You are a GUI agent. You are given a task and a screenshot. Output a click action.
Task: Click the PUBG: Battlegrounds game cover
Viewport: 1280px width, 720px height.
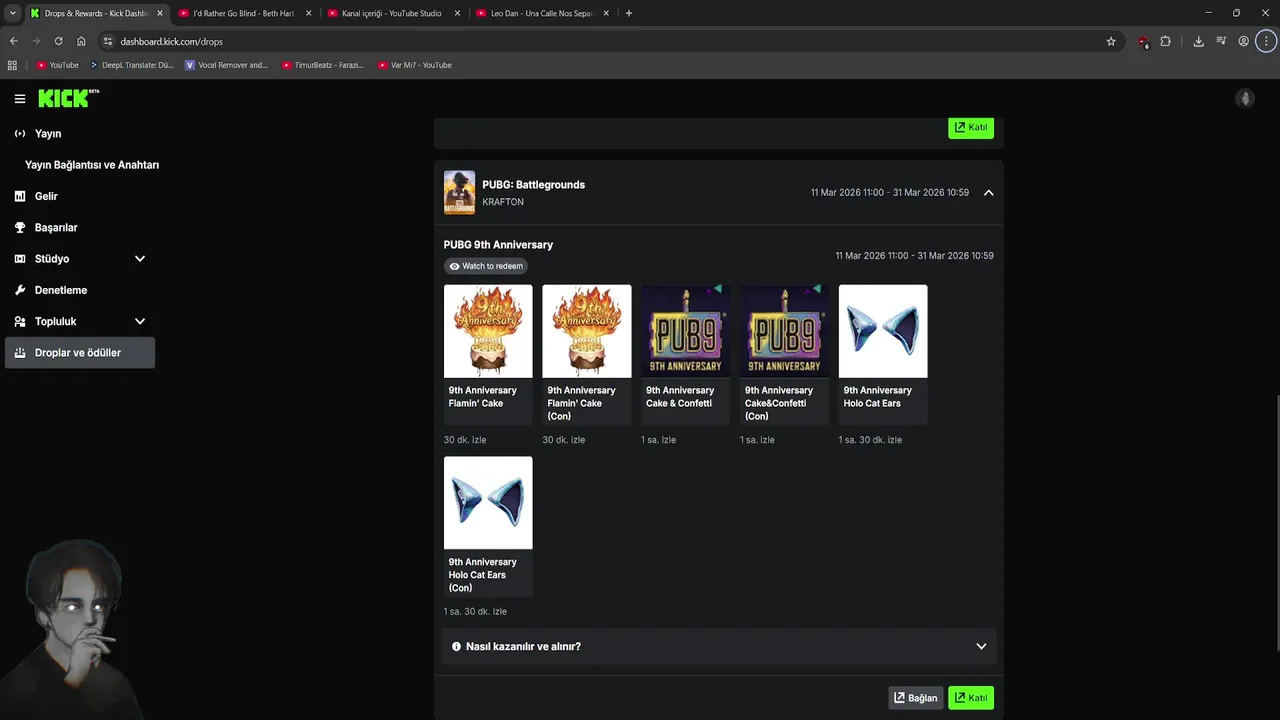click(x=459, y=192)
